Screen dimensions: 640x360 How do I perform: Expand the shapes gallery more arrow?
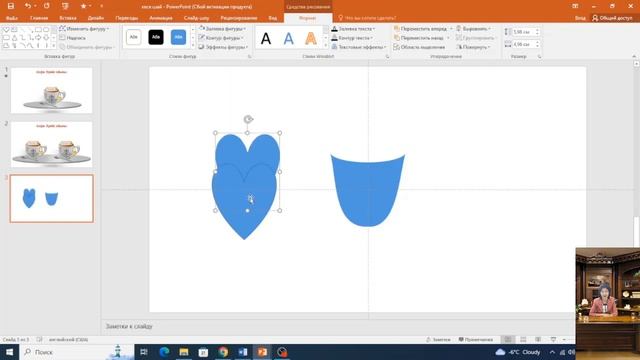point(53,46)
